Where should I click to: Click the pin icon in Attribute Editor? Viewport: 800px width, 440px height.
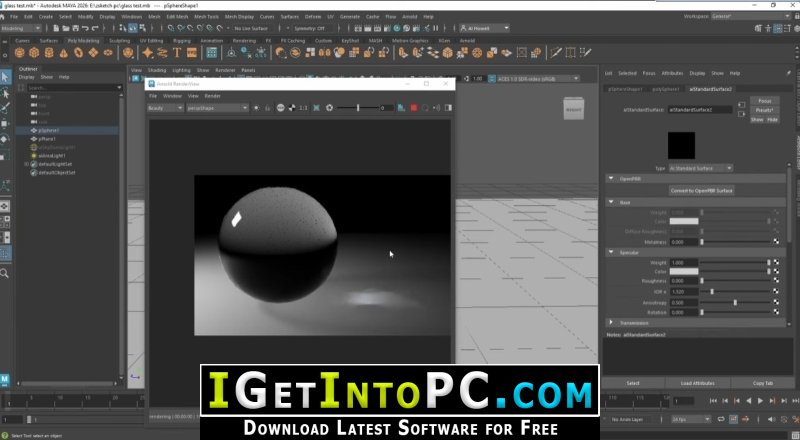788,74
